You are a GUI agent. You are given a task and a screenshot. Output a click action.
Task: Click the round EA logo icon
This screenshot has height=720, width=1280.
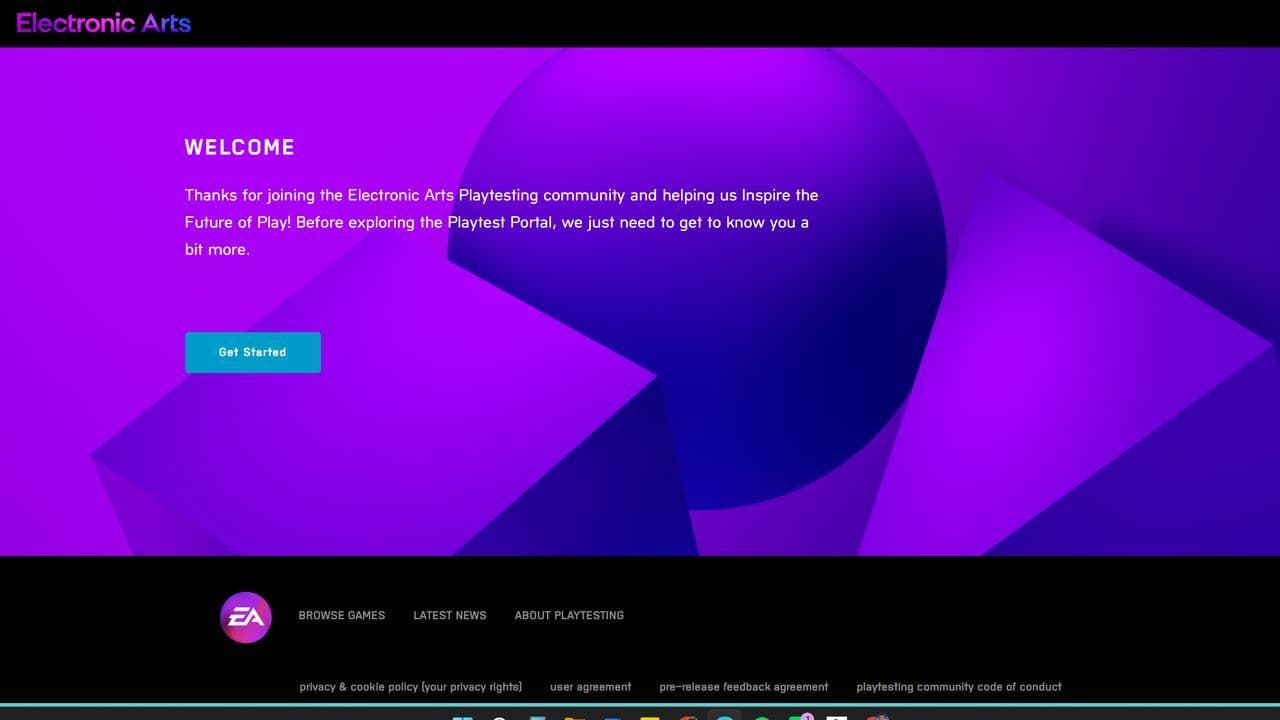pos(246,617)
